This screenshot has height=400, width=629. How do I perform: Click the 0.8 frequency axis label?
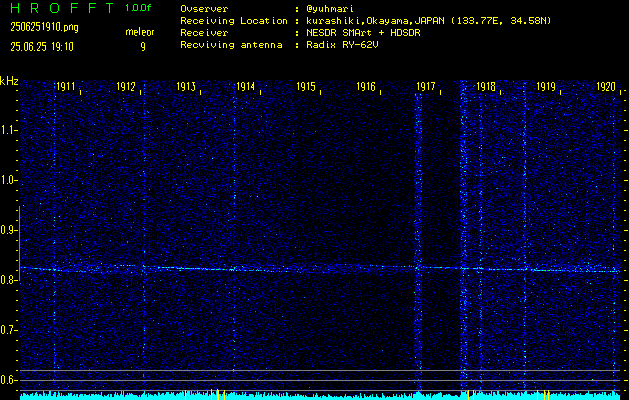pyautogui.click(x=7, y=280)
